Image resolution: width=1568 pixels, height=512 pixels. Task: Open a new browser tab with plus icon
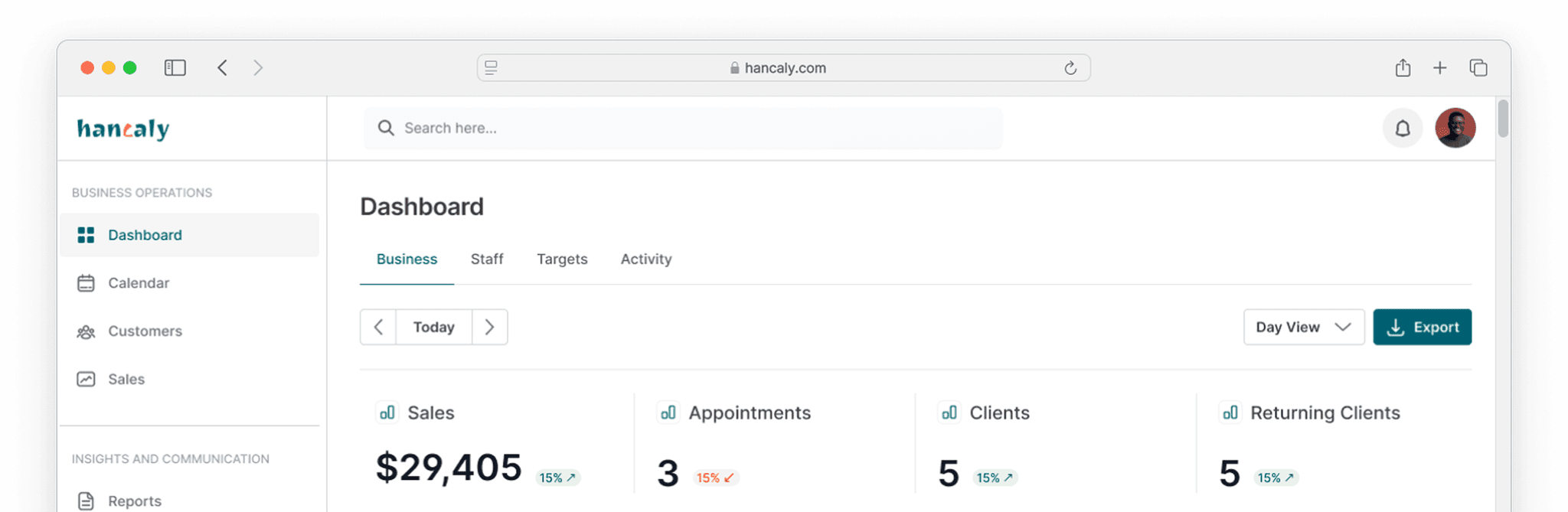tap(1439, 68)
